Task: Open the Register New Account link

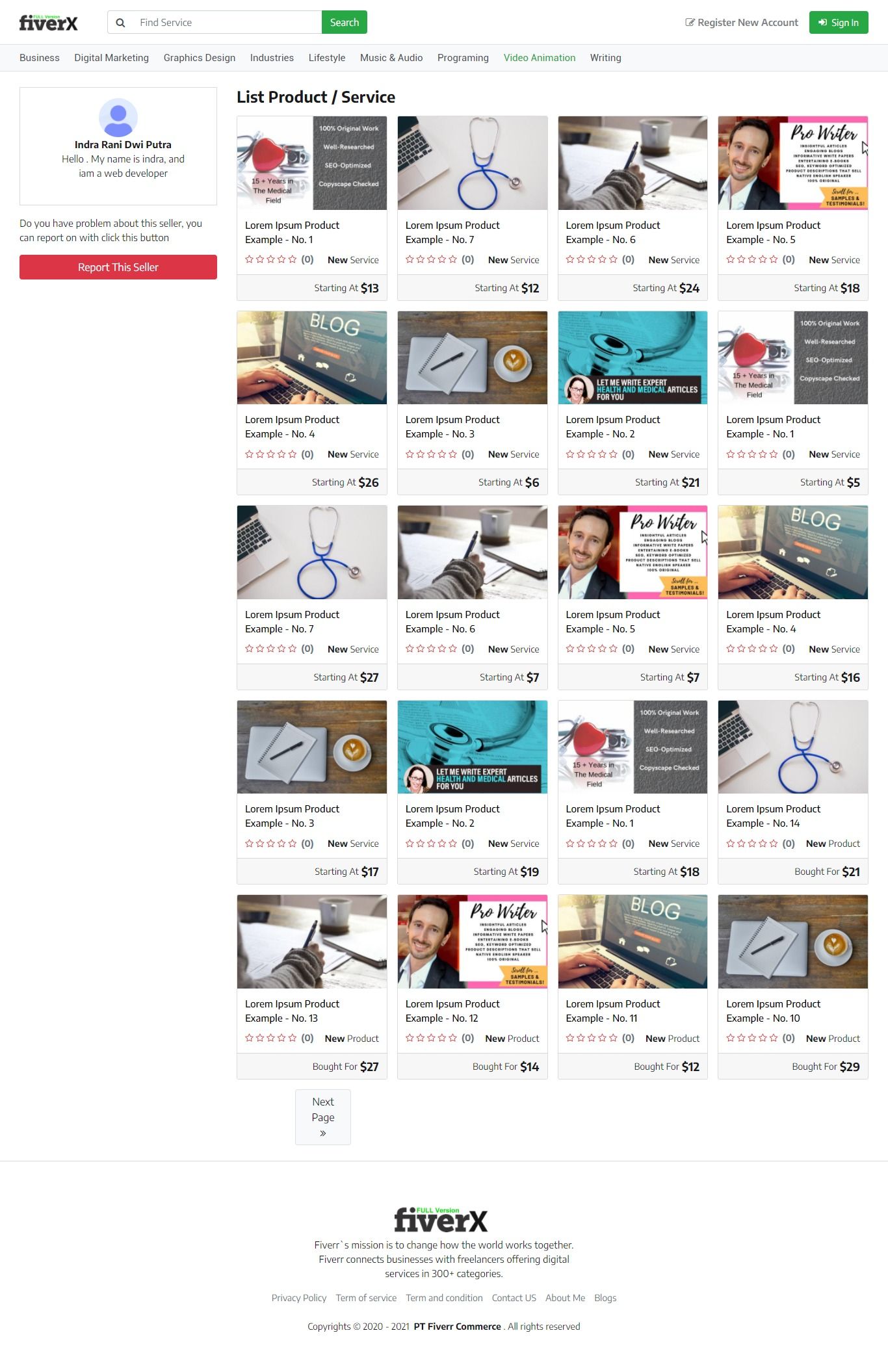Action: click(742, 23)
